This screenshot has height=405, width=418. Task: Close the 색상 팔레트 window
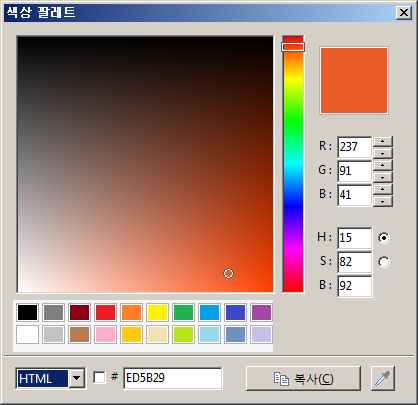click(404, 13)
